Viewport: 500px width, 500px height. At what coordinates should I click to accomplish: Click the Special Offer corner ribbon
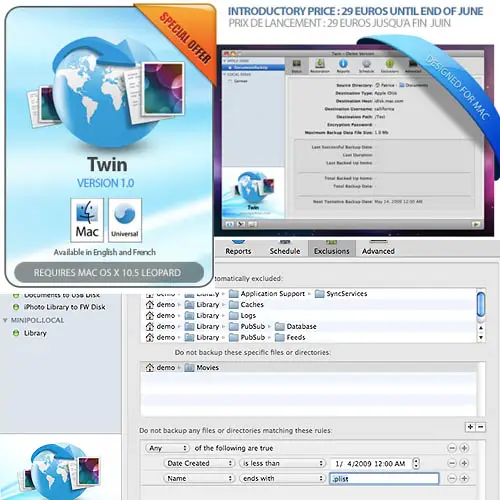click(x=185, y=38)
